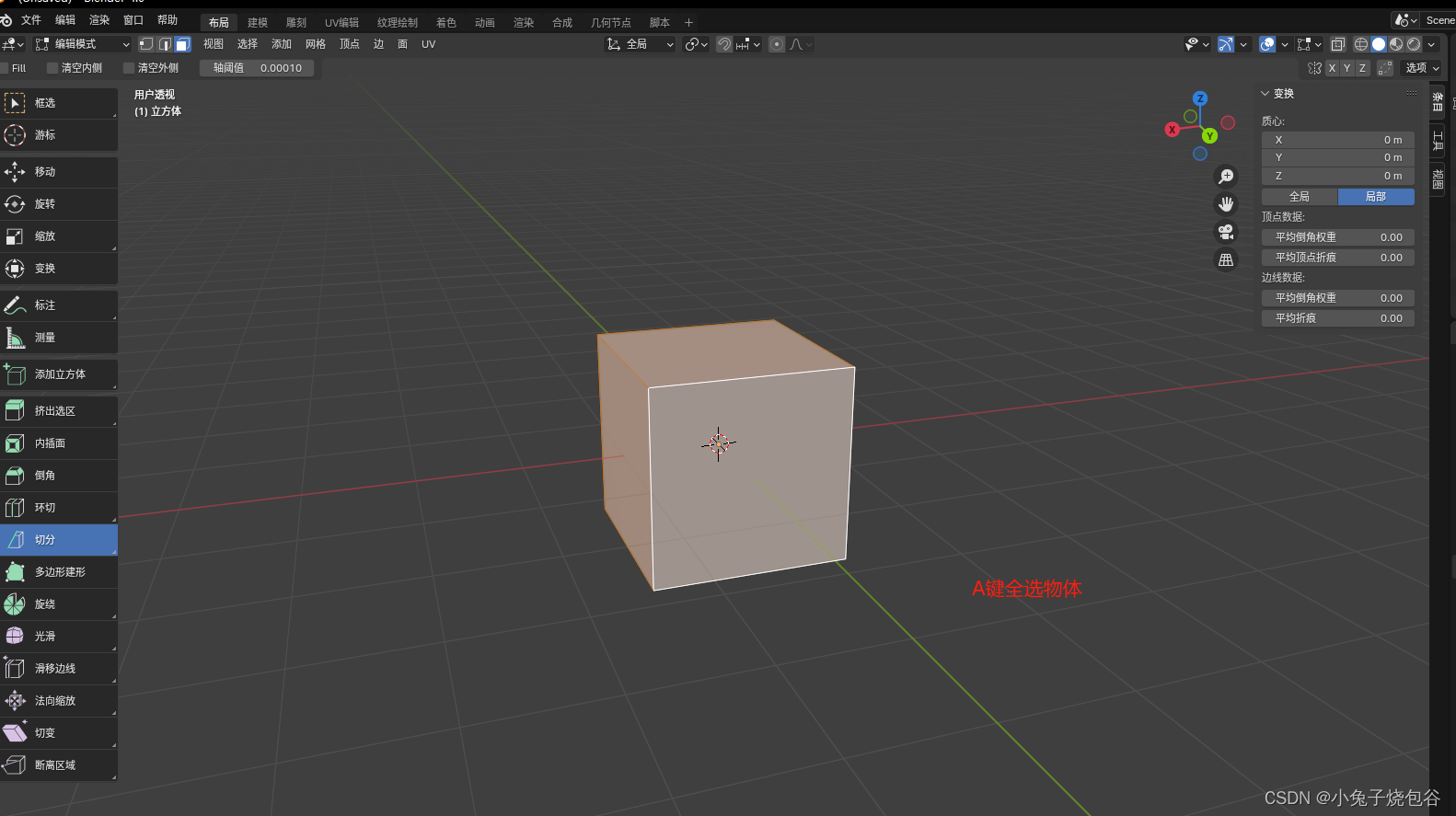This screenshot has height=816, width=1456.
Task: Switch to edge select mode
Action: [165, 44]
